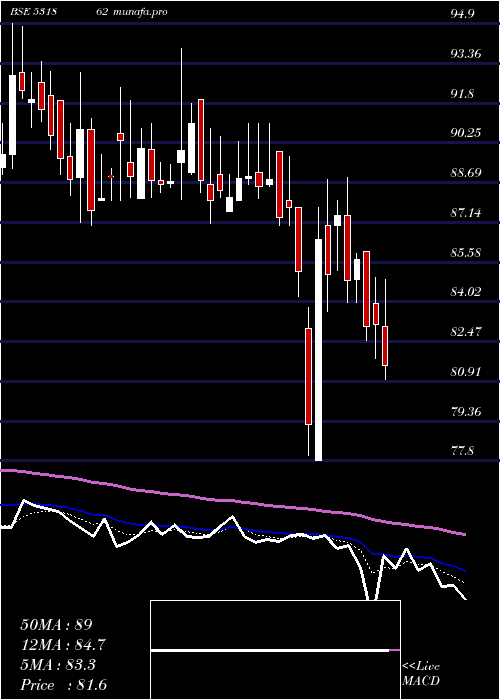Click the 77.8 price axis label
This screenshot has height=700, width=500.
click(x=462, y=451)
